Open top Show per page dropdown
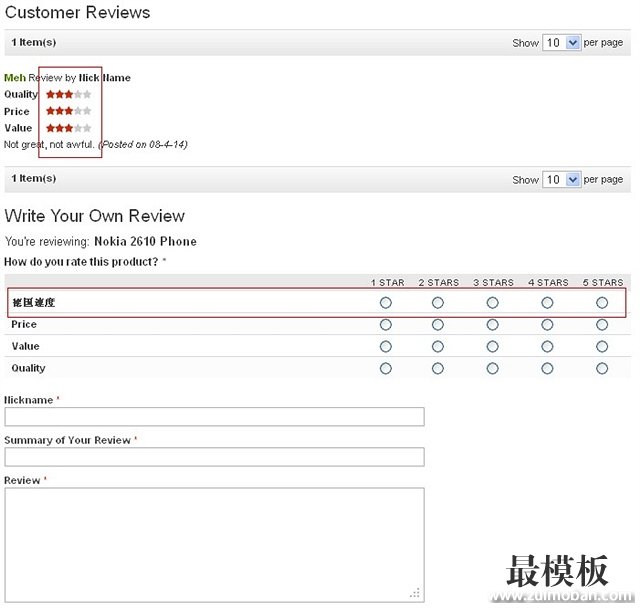 pos(561,43)
